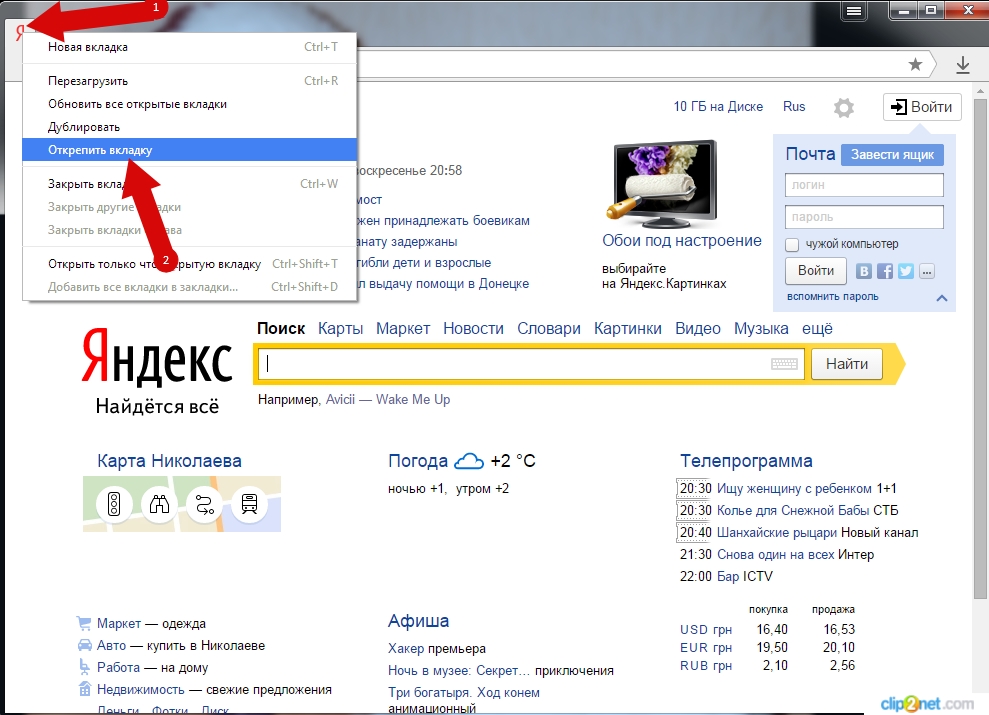This screenshot has height=715, width=989.
Task: Select Обновить все открытые вкладки
Action: tap(190, 104)
